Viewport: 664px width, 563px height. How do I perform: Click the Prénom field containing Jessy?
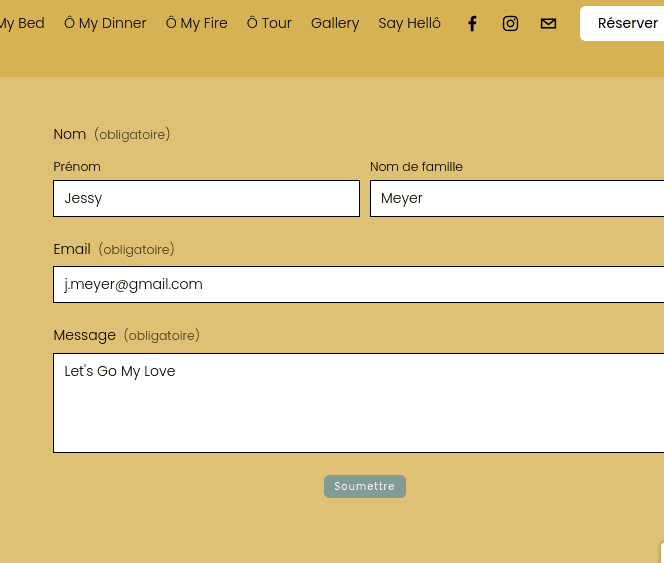tap(206, 198)
